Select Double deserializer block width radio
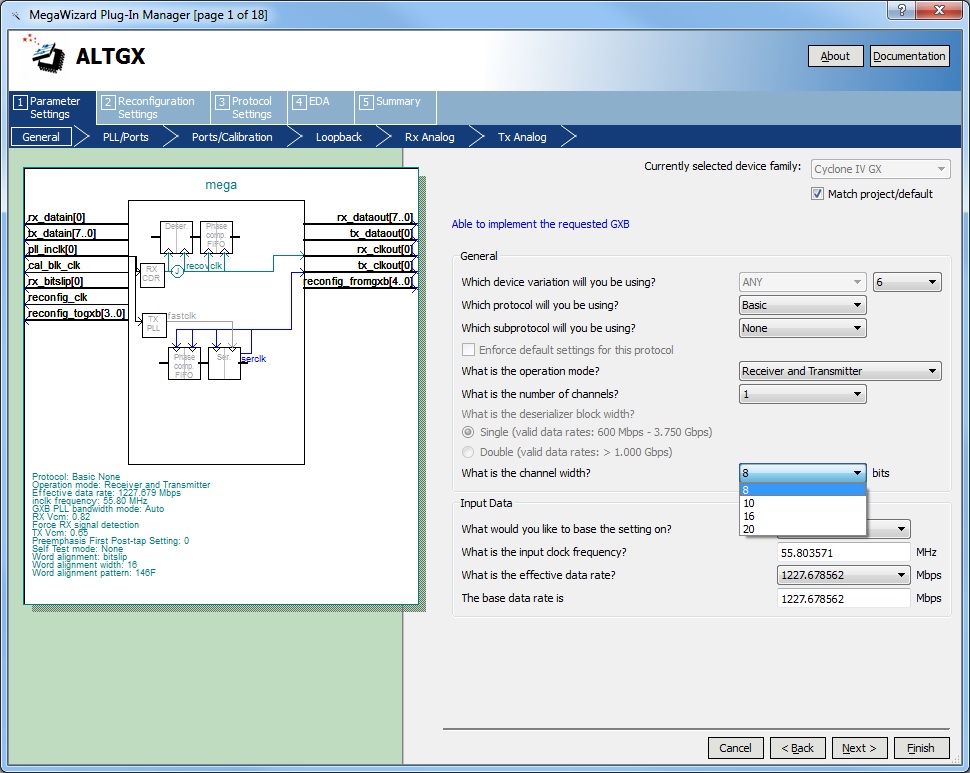This screenshot has height=773, width=970. coord(468,452)
